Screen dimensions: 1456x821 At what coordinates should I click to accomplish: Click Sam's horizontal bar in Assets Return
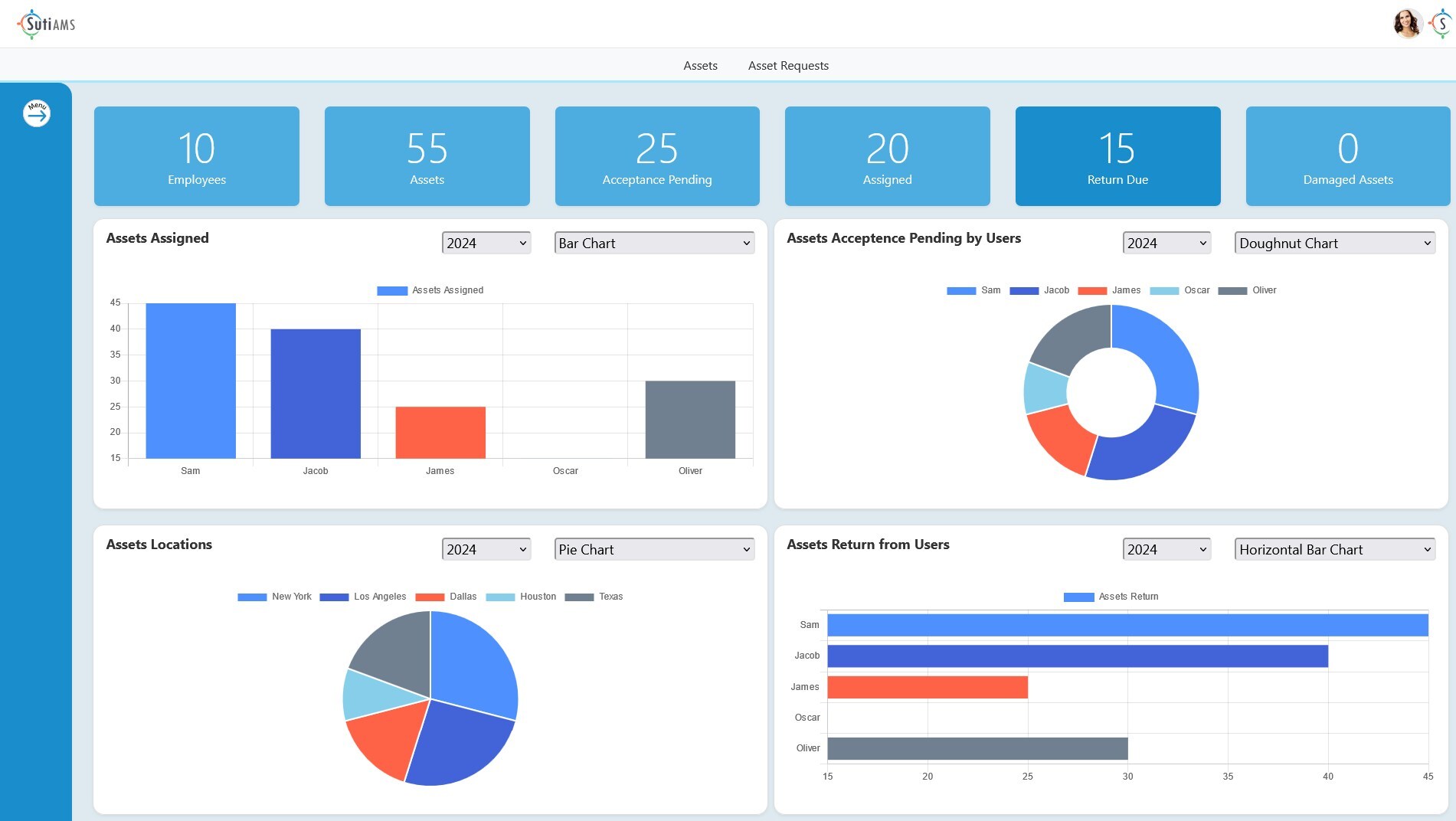(1127, 625)
